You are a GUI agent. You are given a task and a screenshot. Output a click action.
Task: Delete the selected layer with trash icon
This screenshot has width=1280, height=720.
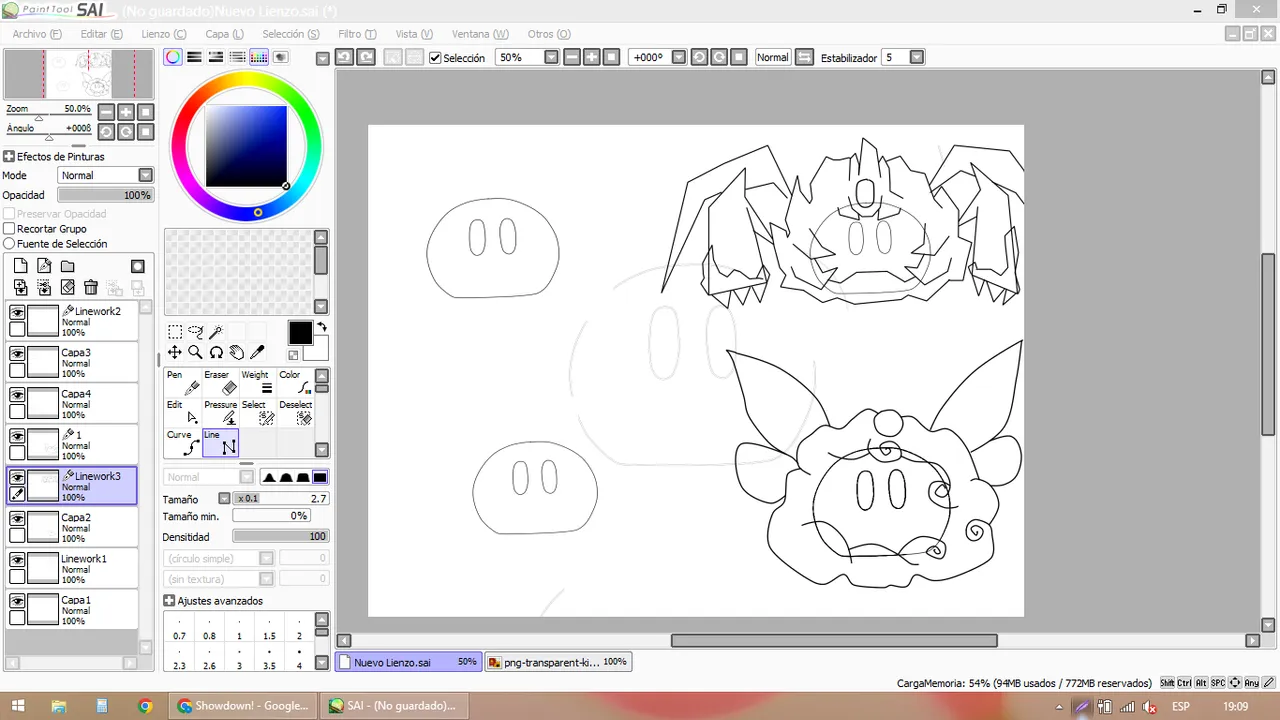point(91,287)
